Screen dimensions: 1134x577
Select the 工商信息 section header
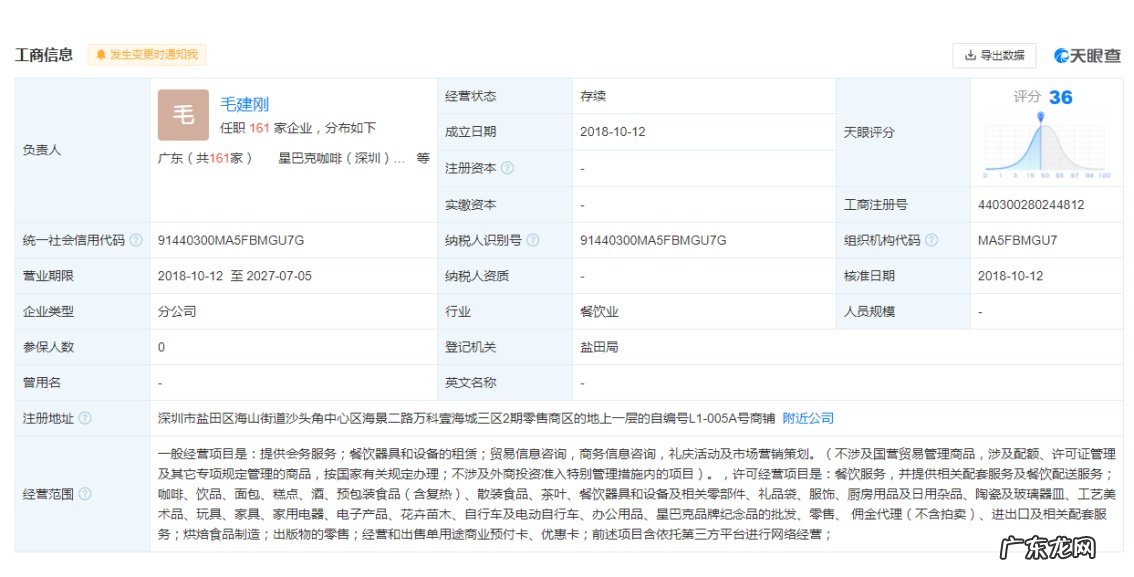[x=42, y=55]
